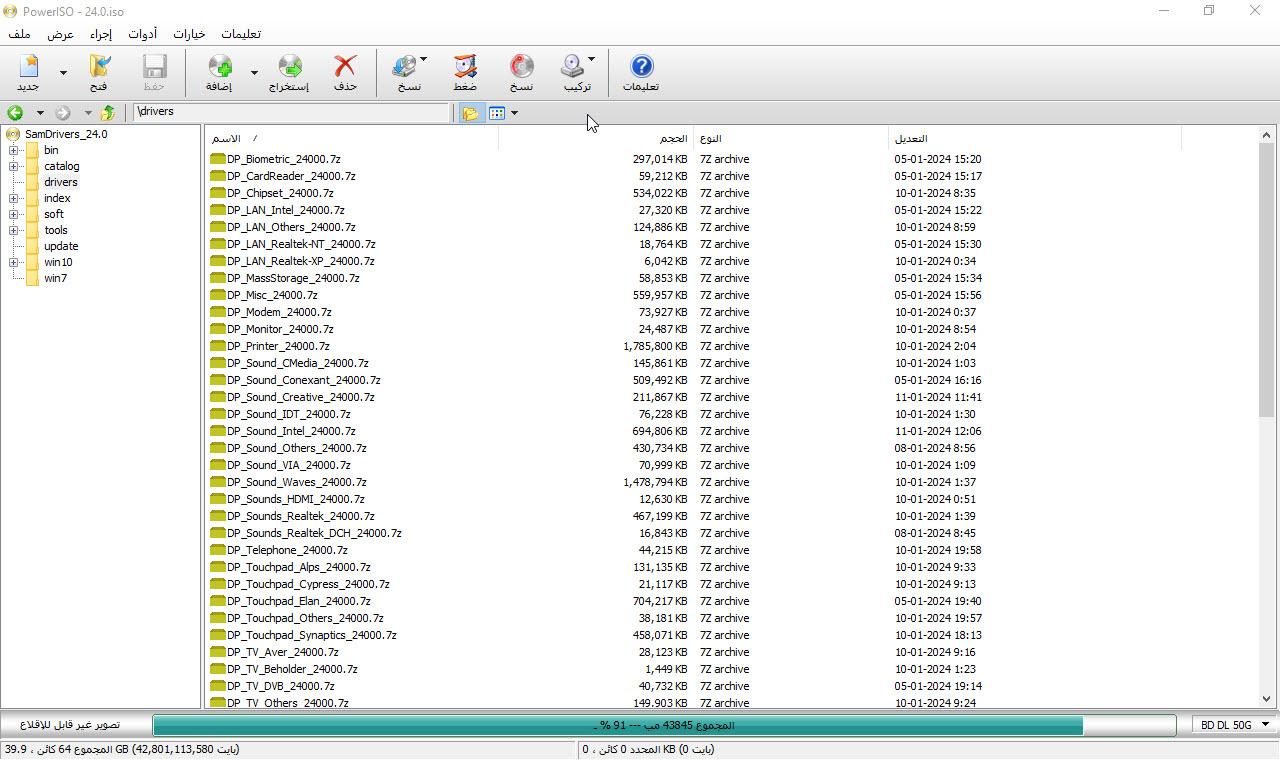Screen dimensions: 1280x760
Task: Select SamDrivers_24.0 root in the tree
Action: (66, 134)
